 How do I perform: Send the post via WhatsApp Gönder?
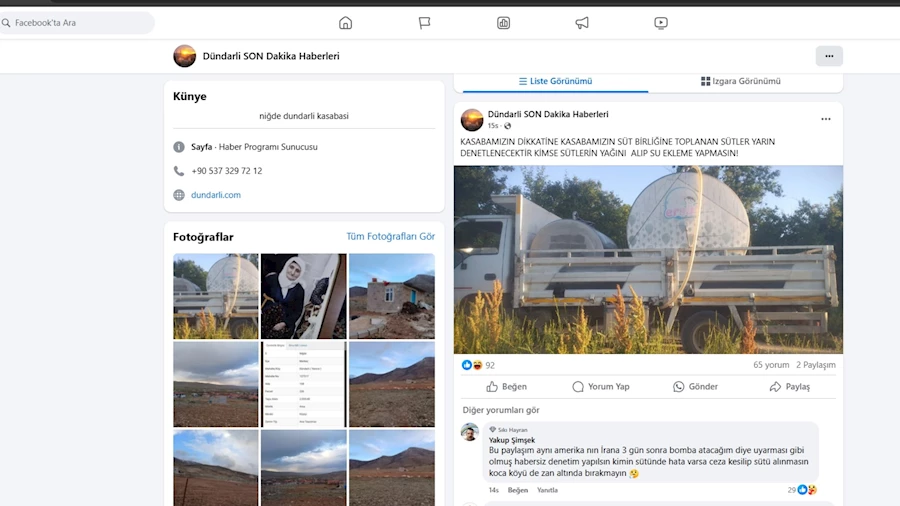pos(695,387)
